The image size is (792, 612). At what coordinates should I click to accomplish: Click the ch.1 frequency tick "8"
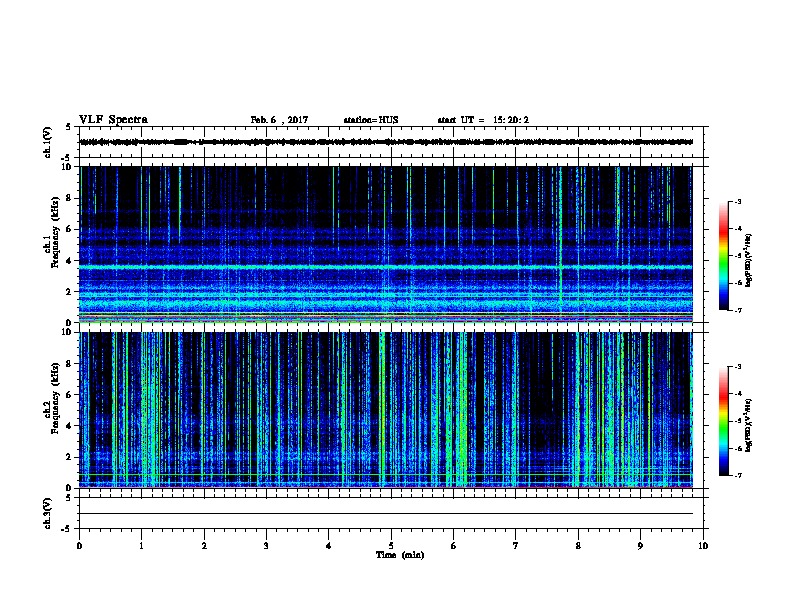[x=69, y=198]
